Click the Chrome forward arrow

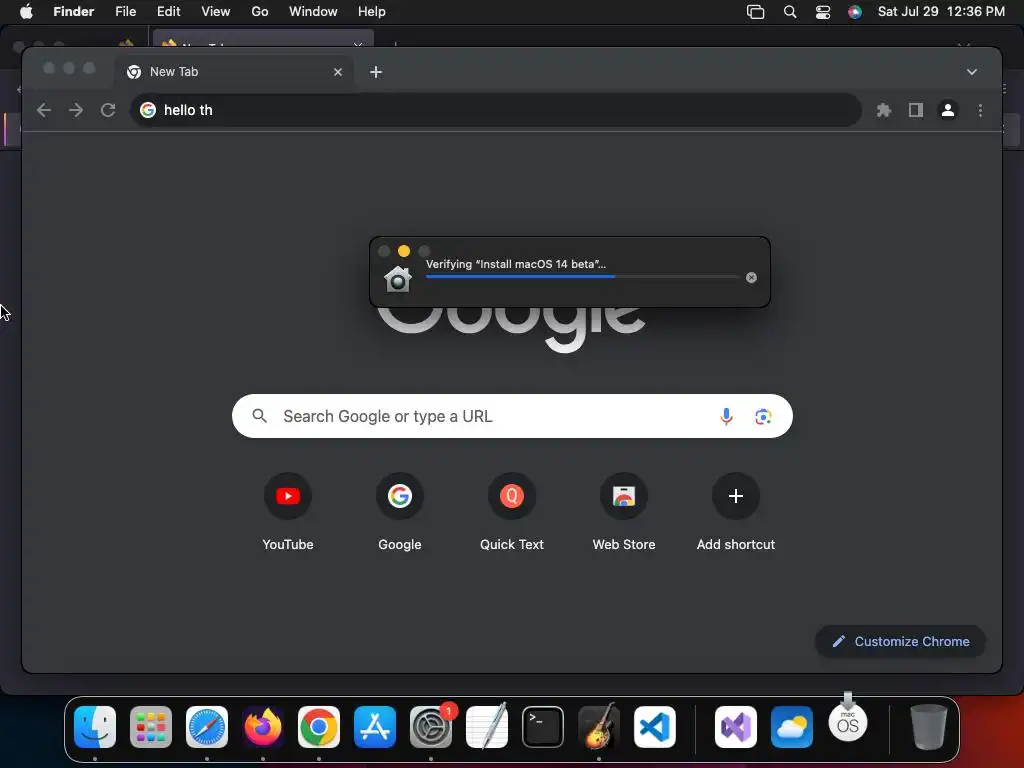[76, 110]
